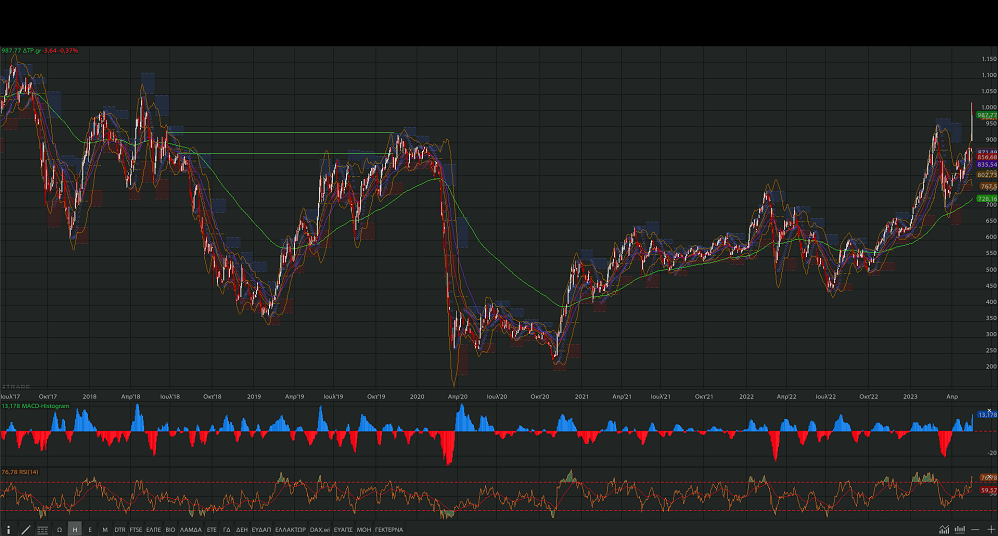998x536 pixels.
Task: Load the DAX.wi symbol shortcut
Action: click(x=320, y=530)
